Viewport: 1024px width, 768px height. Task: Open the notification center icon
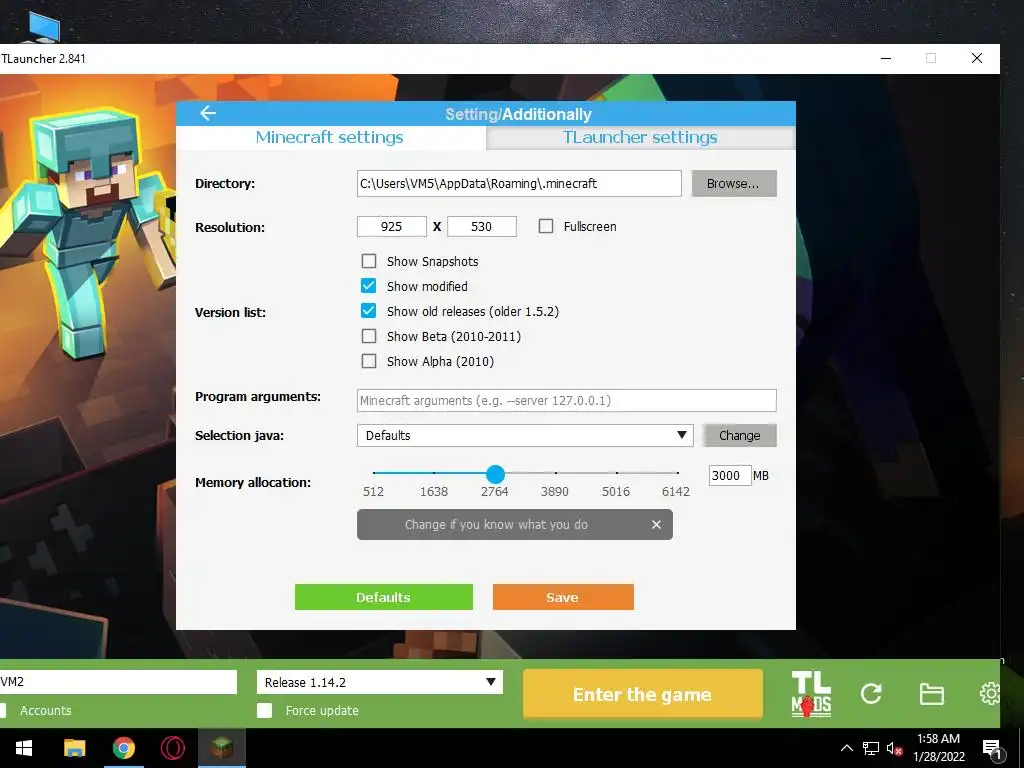click(x=991, y=749)
